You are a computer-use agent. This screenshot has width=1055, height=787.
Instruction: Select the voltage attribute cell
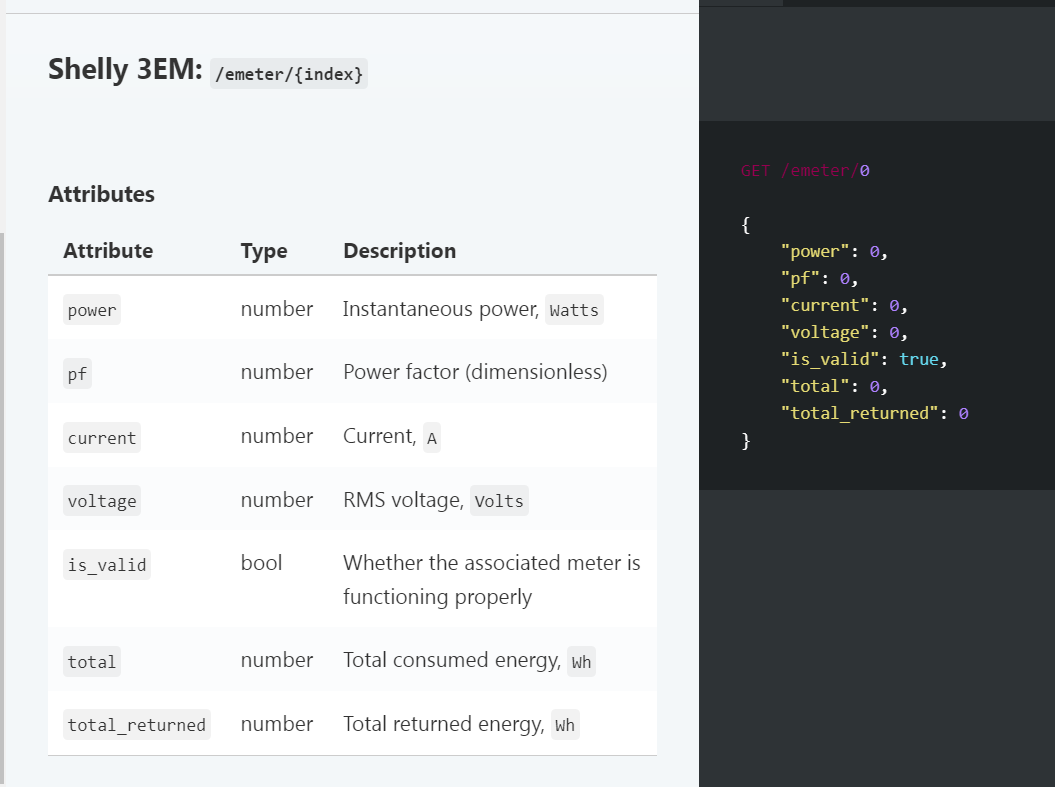[102, 500]
